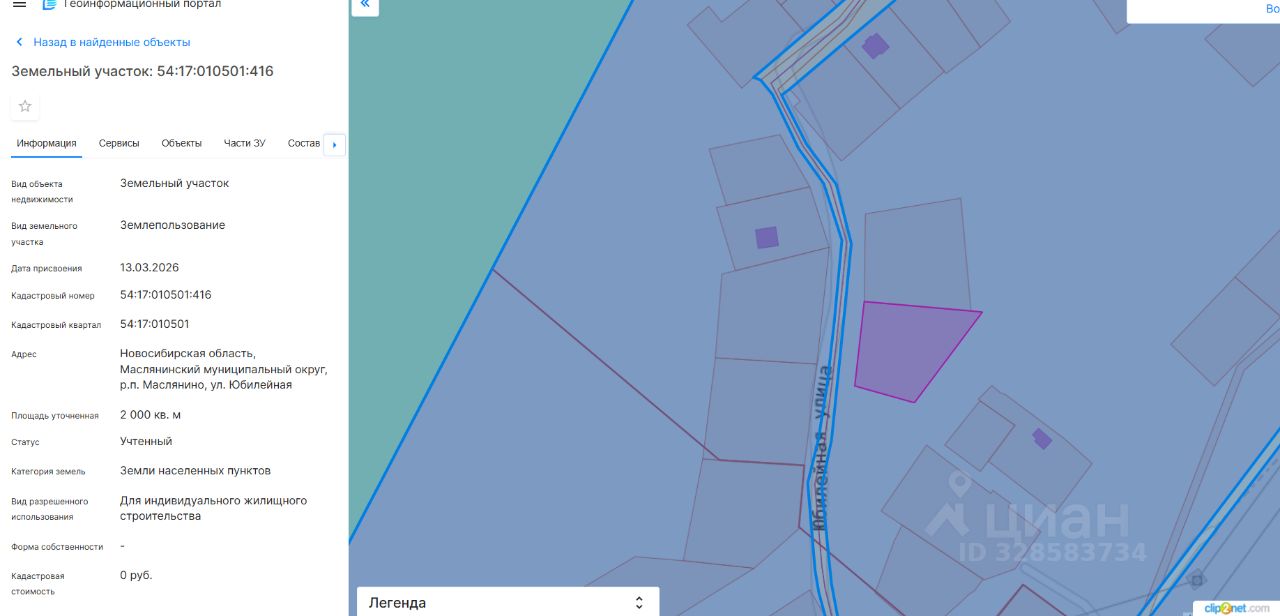Open the Части ЗУ tab
Screen dimensions: 1280x616
[x=245, y=143]
